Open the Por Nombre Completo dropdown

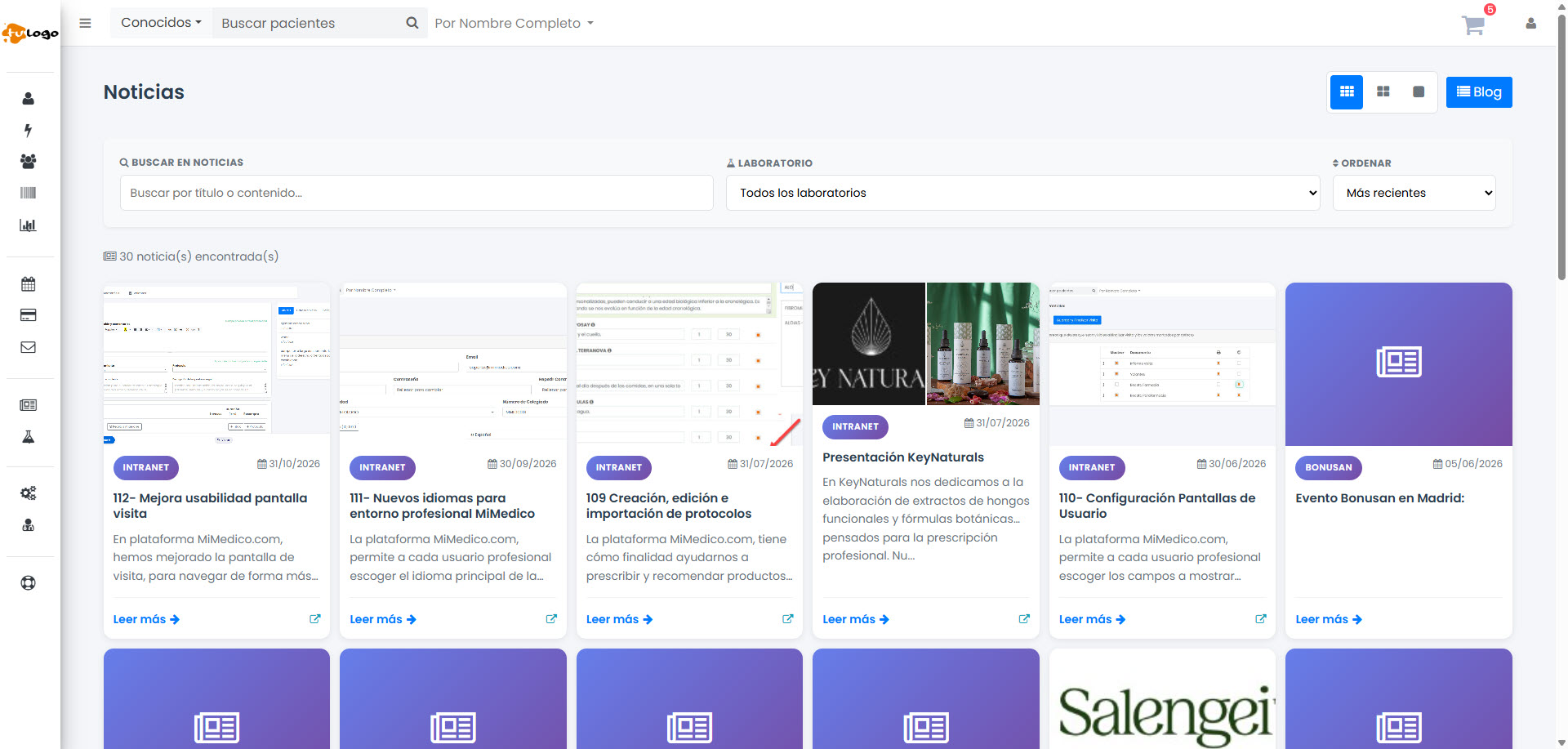coord(514,24)
